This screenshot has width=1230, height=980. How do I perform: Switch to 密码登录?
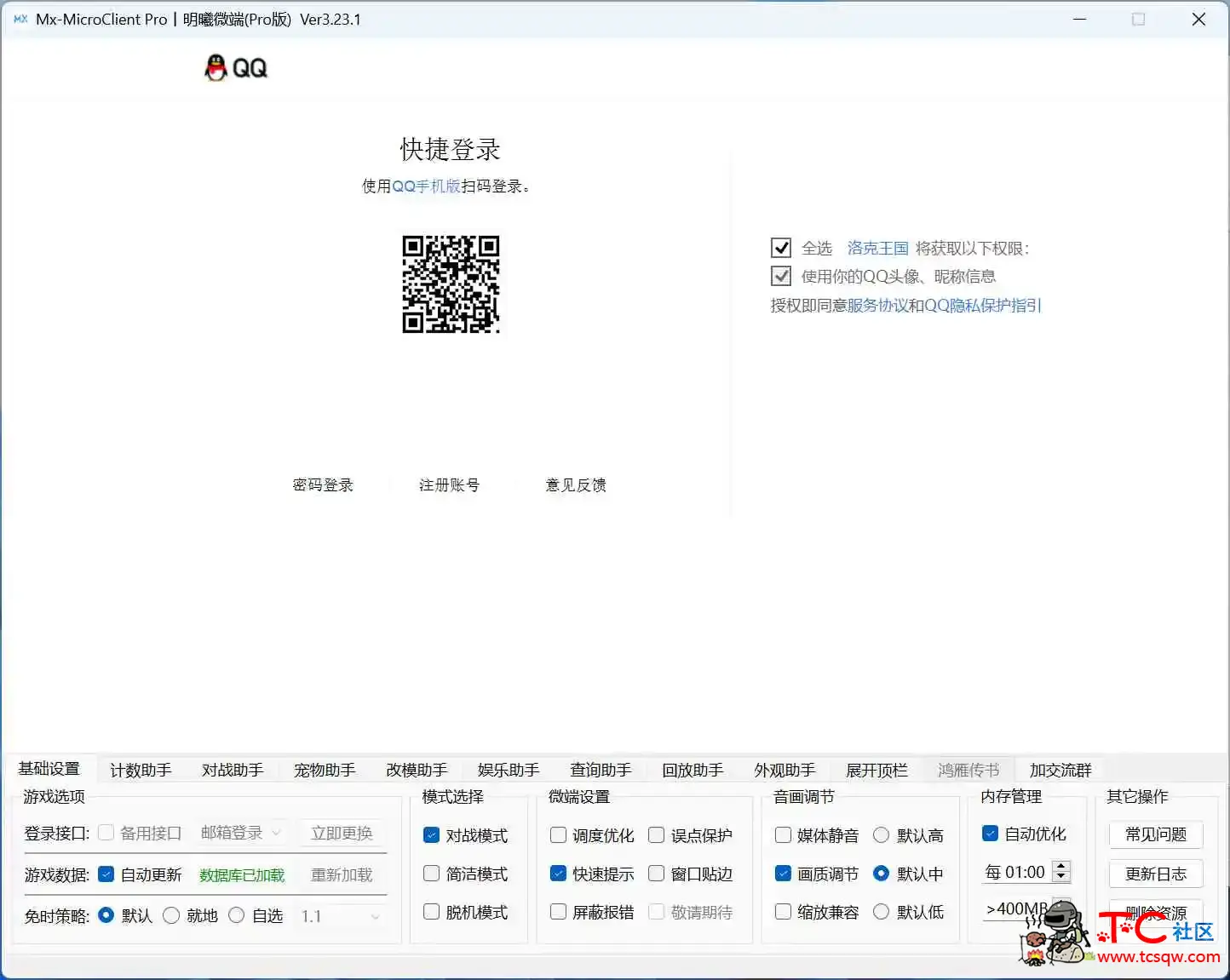(x=323, y=484)
